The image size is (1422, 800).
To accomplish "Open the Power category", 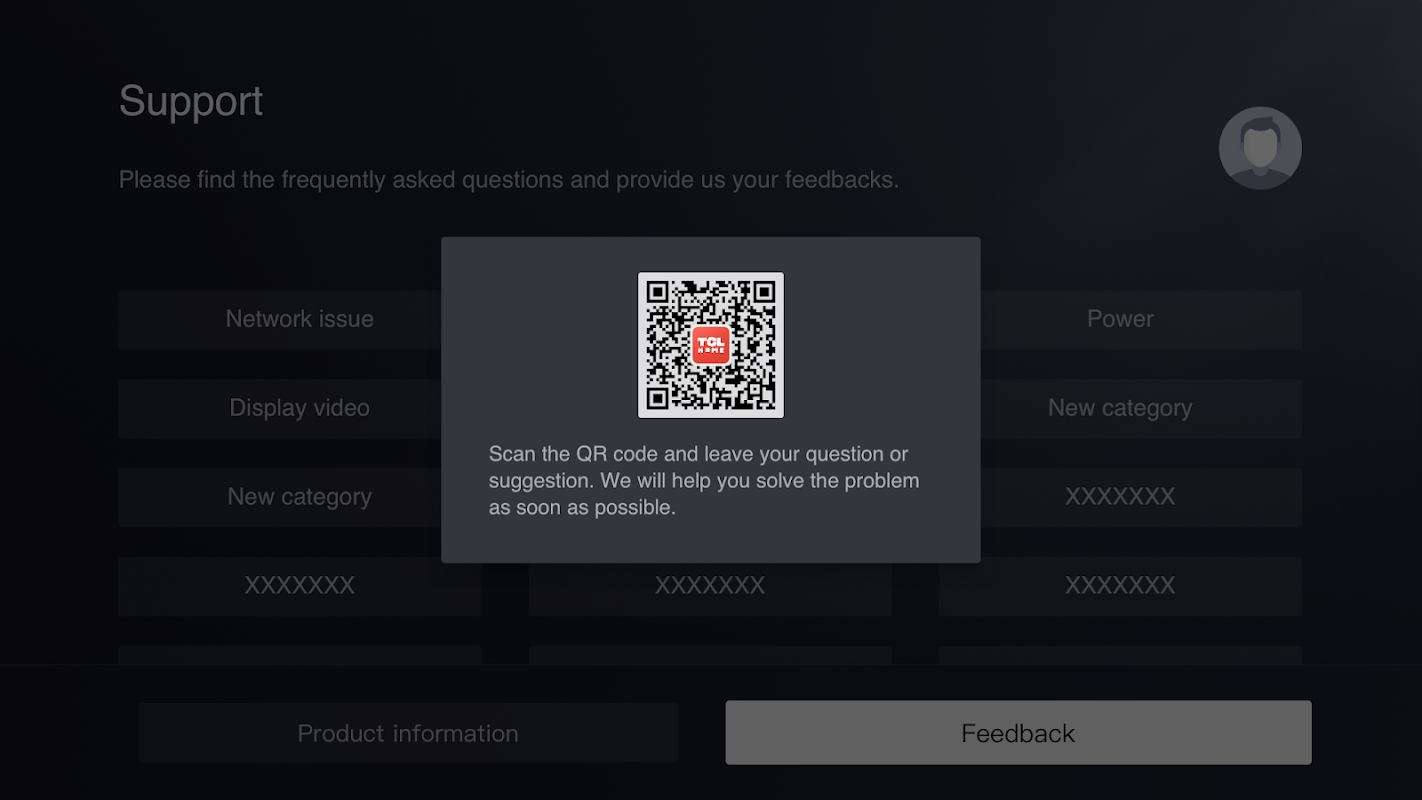I will [x=1120, y=319].
